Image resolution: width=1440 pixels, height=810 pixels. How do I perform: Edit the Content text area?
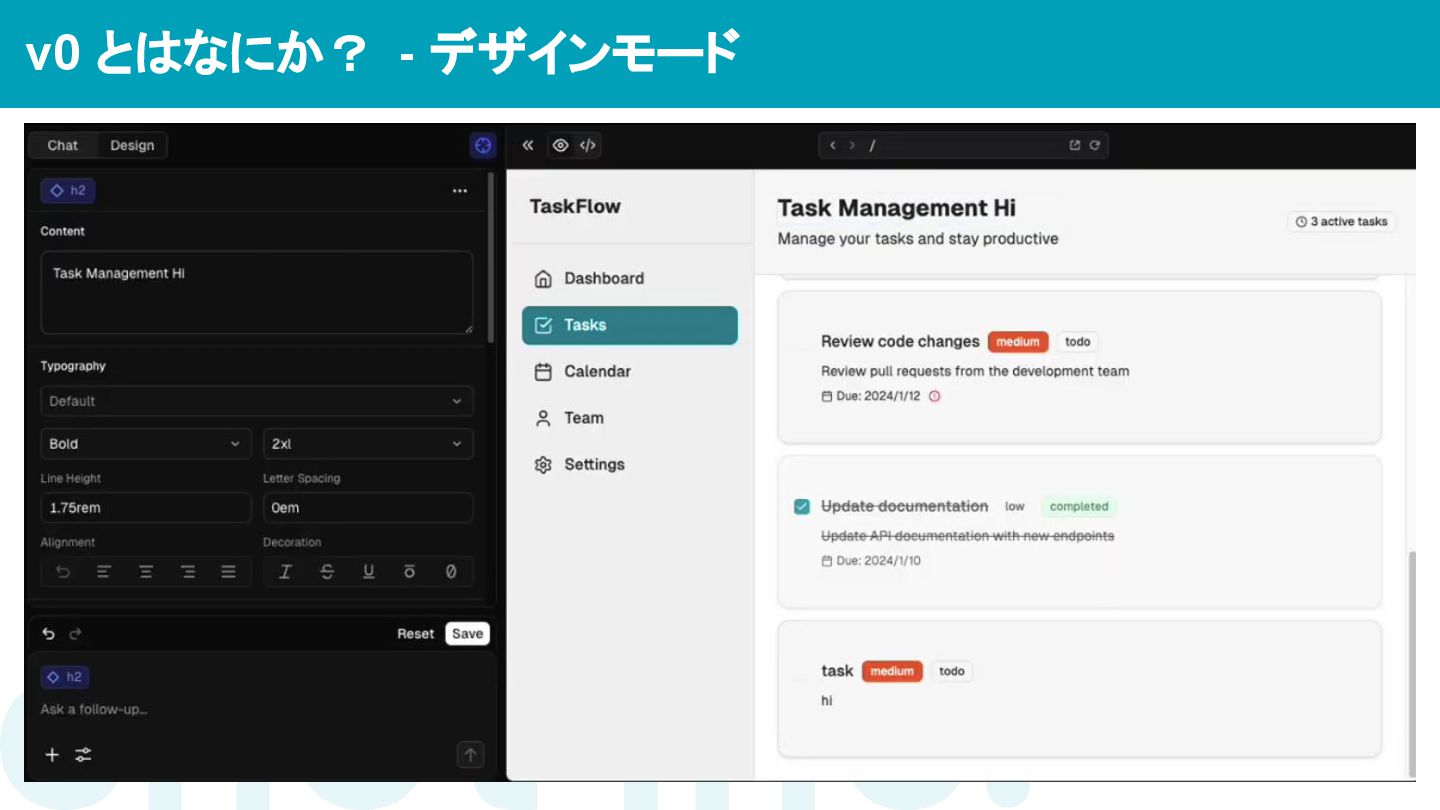tap(257, 292)
